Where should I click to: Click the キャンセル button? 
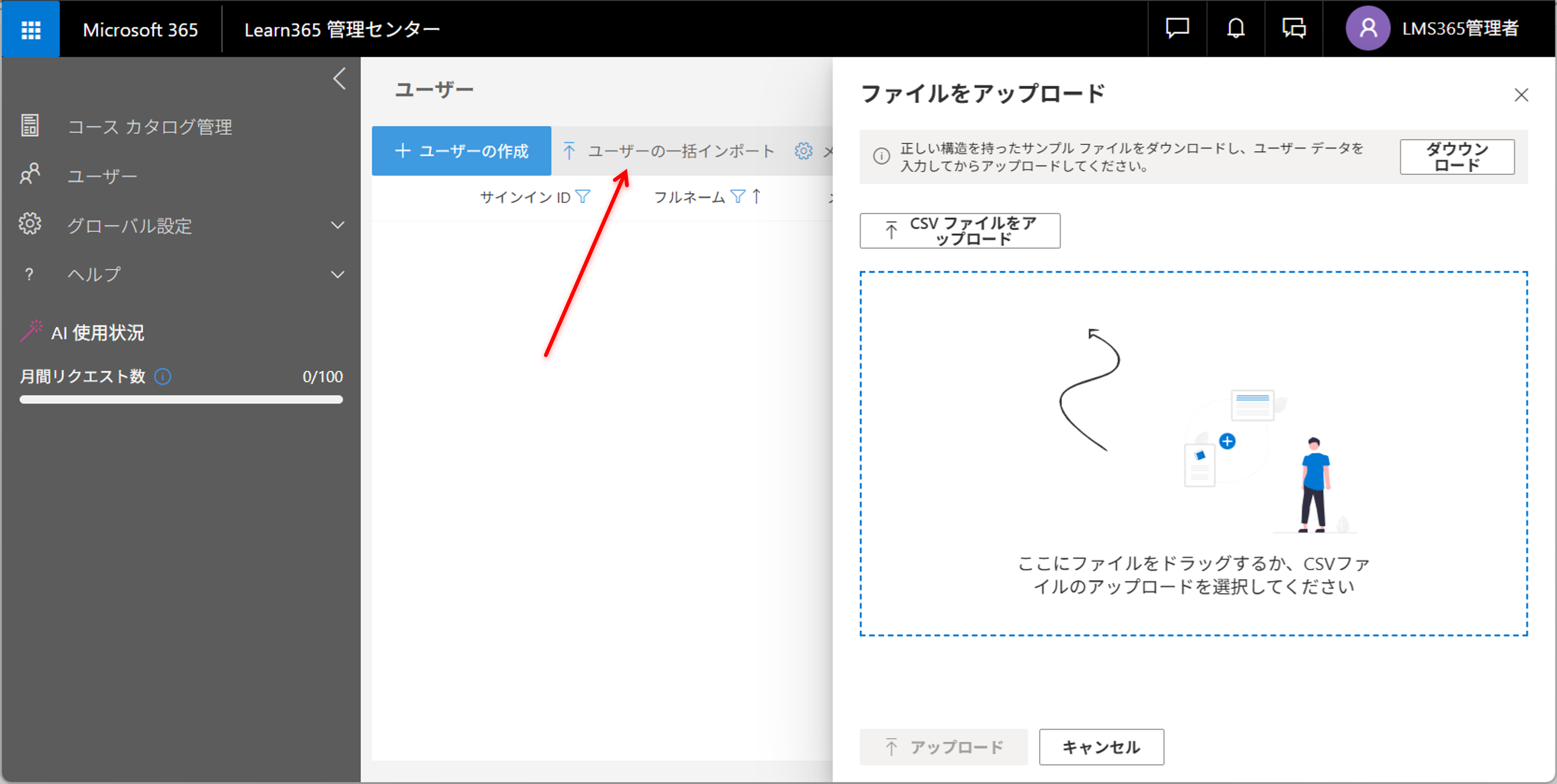(1101, 746)
